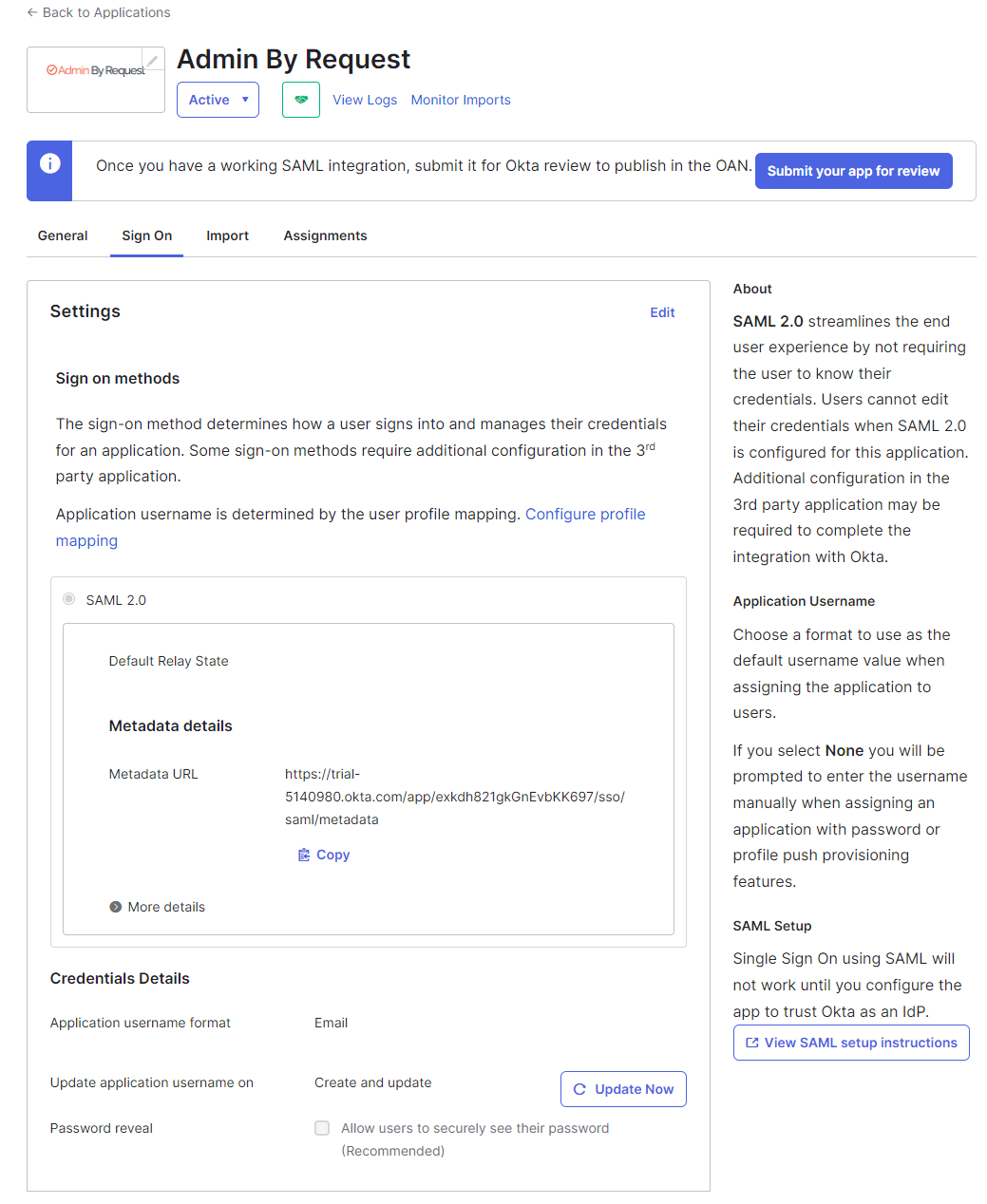Open the Active status dropdown
The width and height of the screenshot is (987, 1204).
[218, 100]
